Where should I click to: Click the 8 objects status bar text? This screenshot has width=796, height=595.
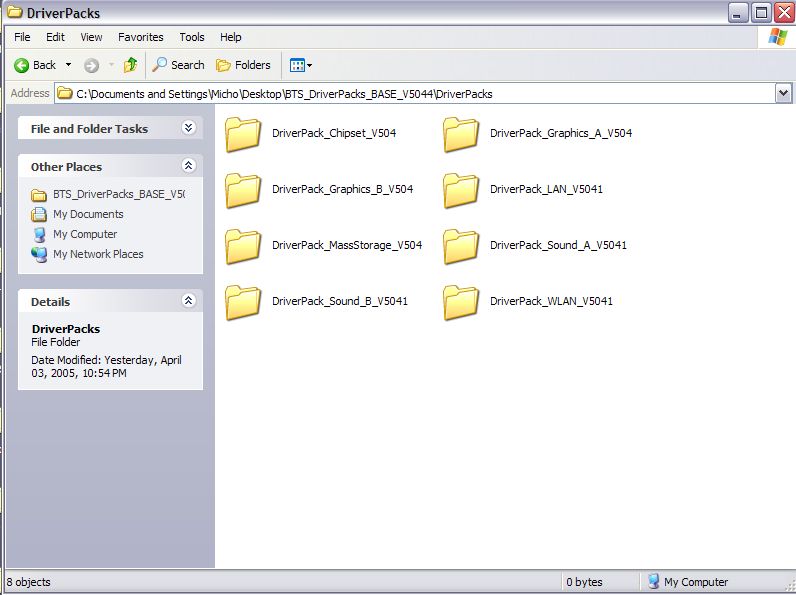[28, 582]
